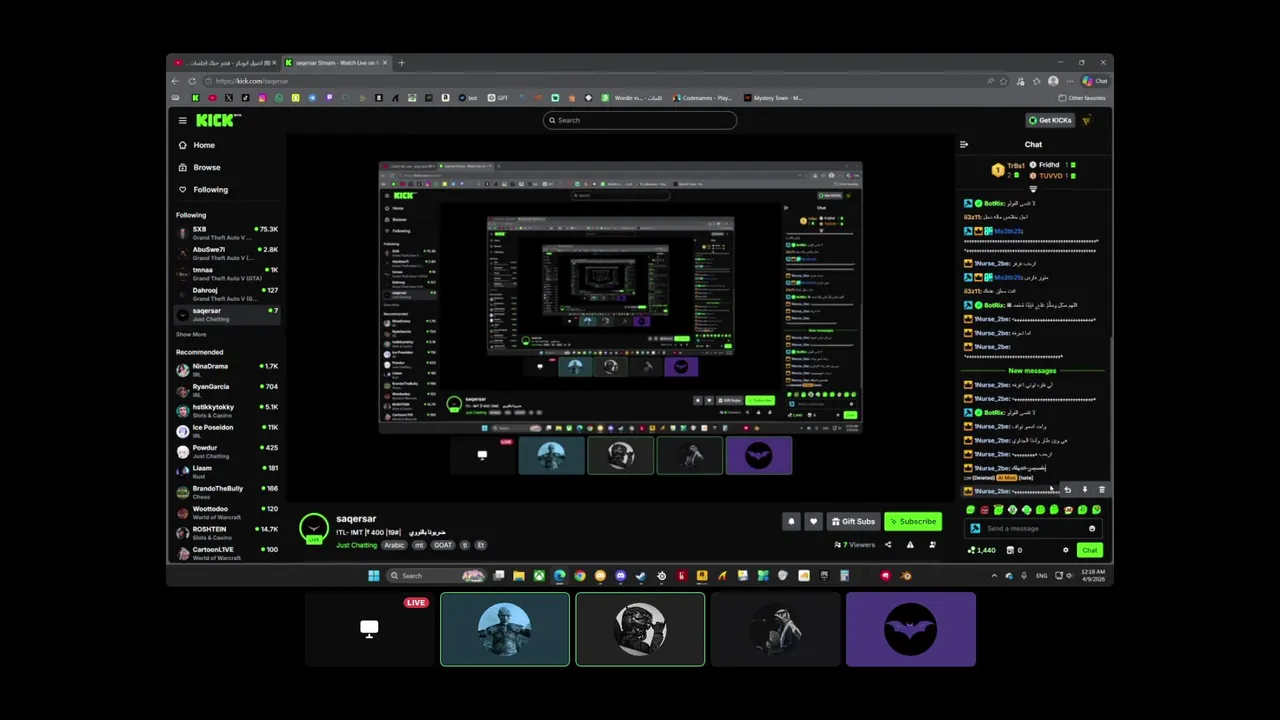Open the hamburger sidebar menu
1280x720 pixels.
click(x=182, y=120)
